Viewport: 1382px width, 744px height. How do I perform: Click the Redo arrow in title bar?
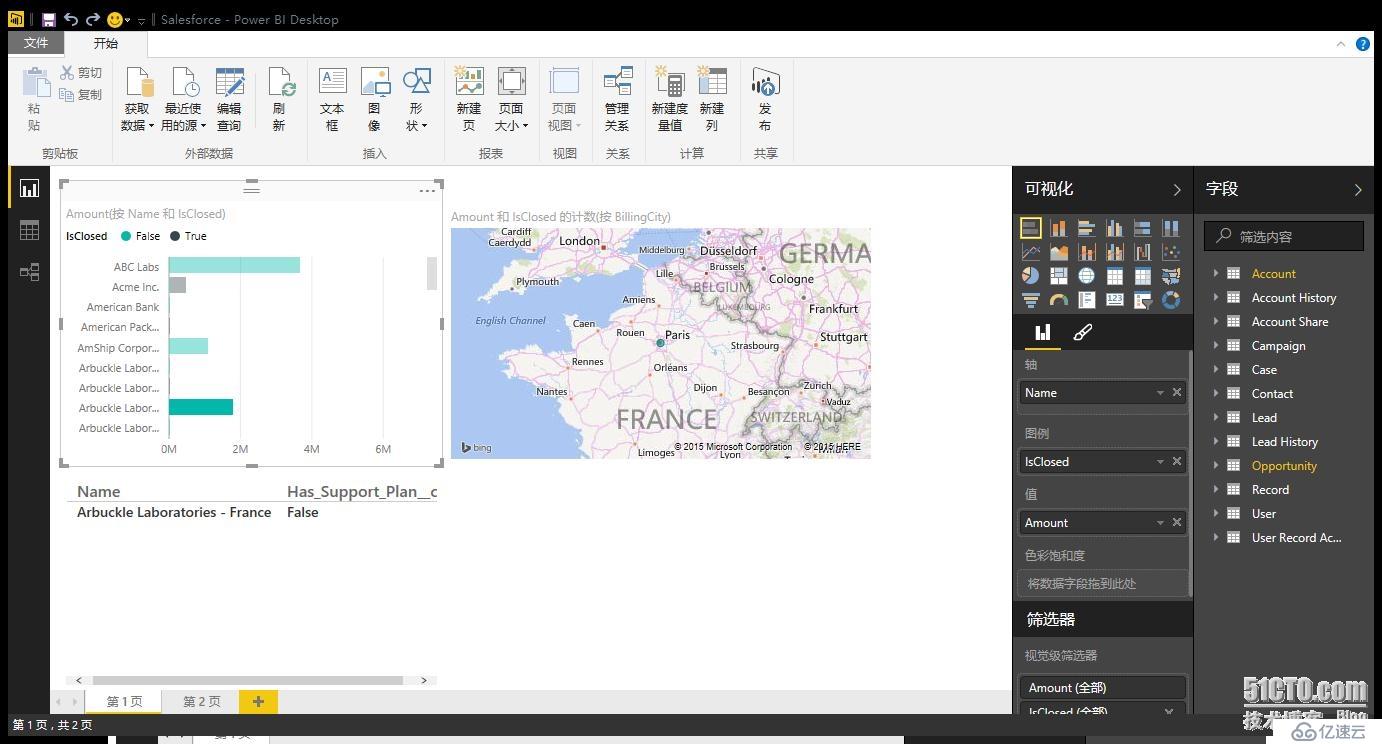(x=93, y=19)
